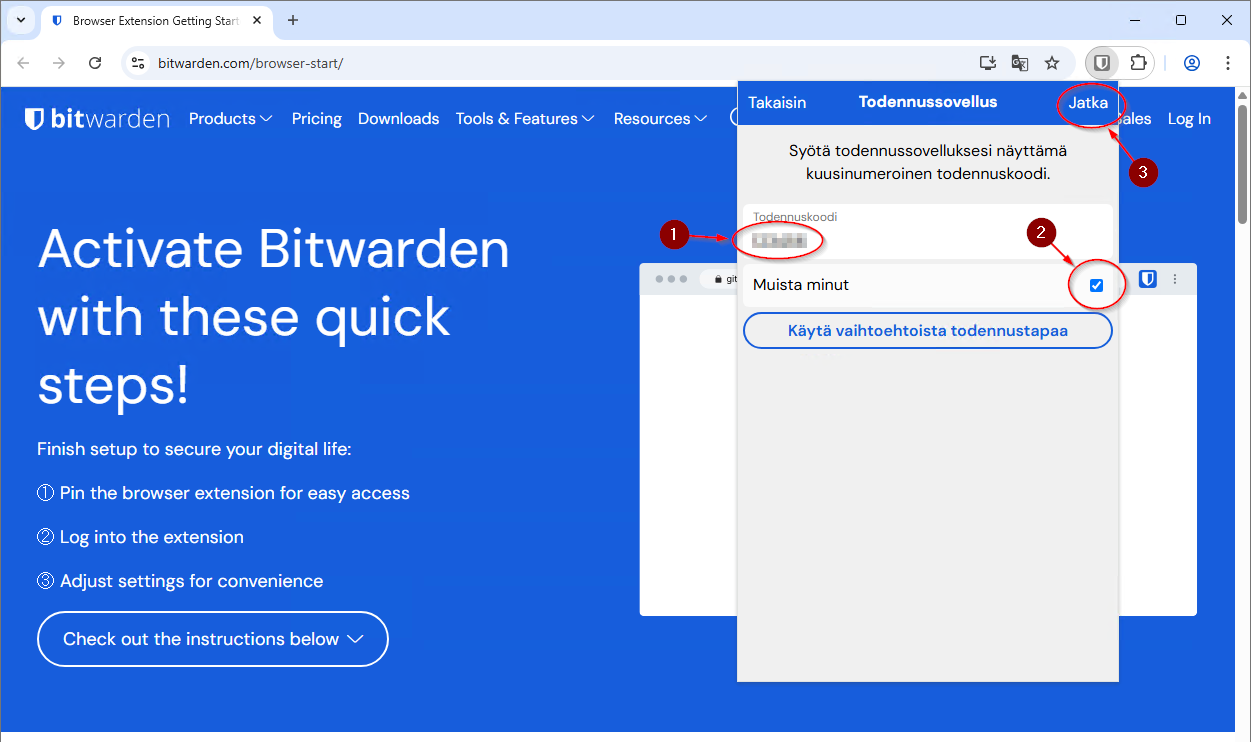Go forward in browser history
This screenshot has width=1251, height=742.
[x=59, y=63]
